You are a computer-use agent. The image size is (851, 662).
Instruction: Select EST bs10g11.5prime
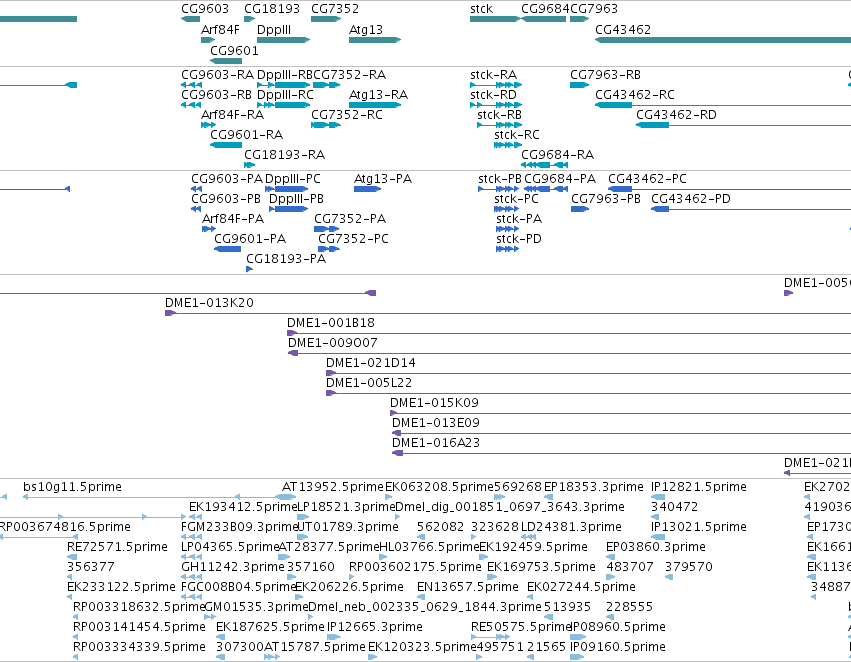tap(72, 487)
